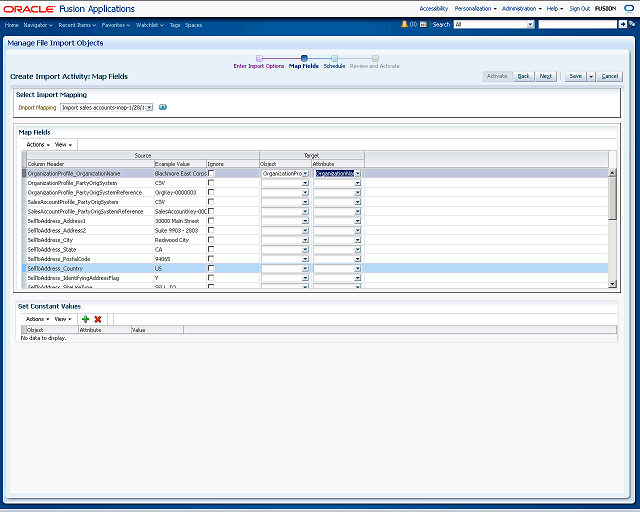Click the Enter Import Options step icon
640x512 pixels.
(259, 58)
